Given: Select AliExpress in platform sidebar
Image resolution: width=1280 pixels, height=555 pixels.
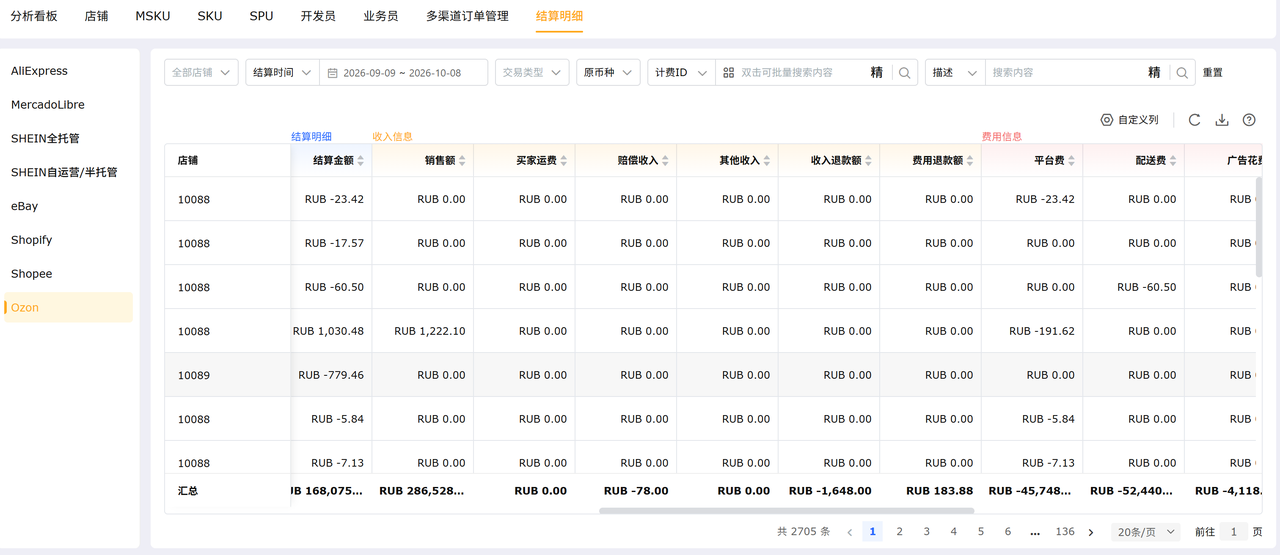Looking at the screenshot, I should coord(68,71).
